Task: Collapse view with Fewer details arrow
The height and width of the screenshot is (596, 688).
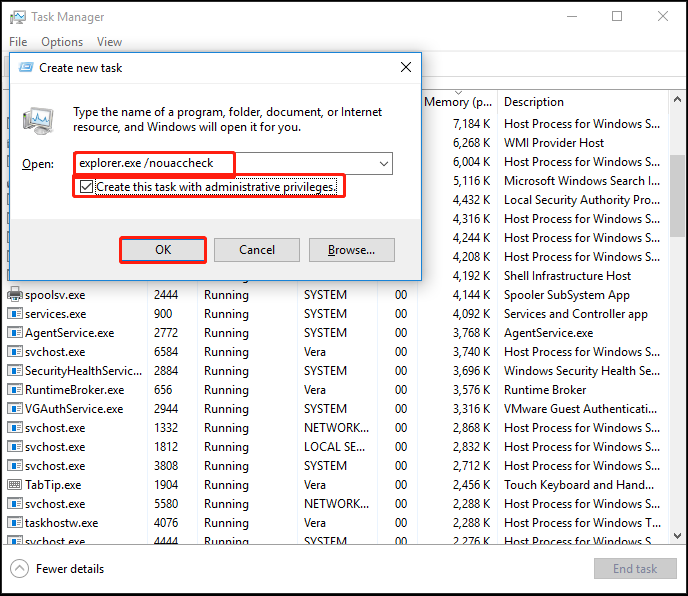Action: 19,569
